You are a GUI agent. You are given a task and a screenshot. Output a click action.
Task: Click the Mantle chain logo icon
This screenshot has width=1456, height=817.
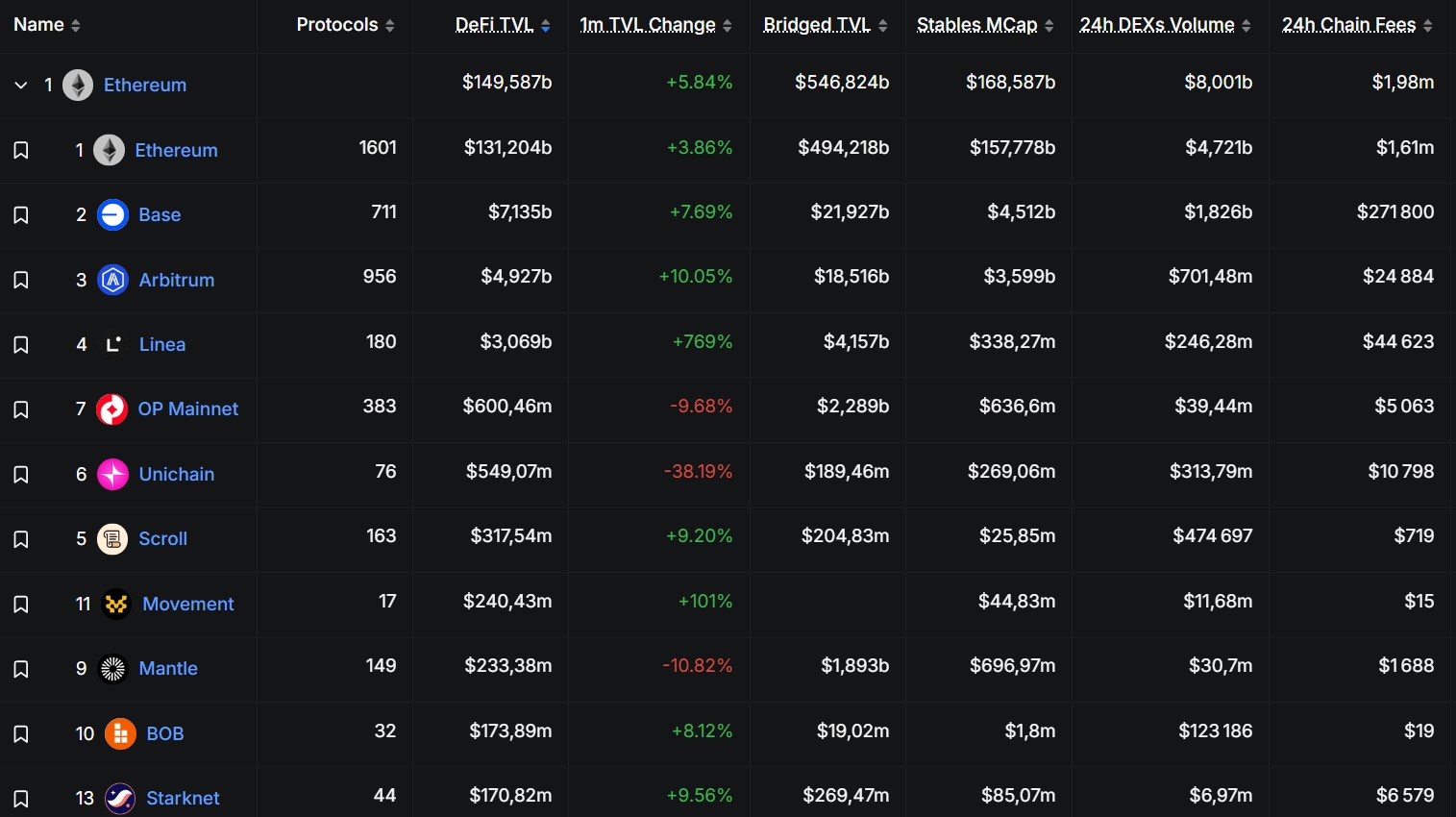[112, 669]
